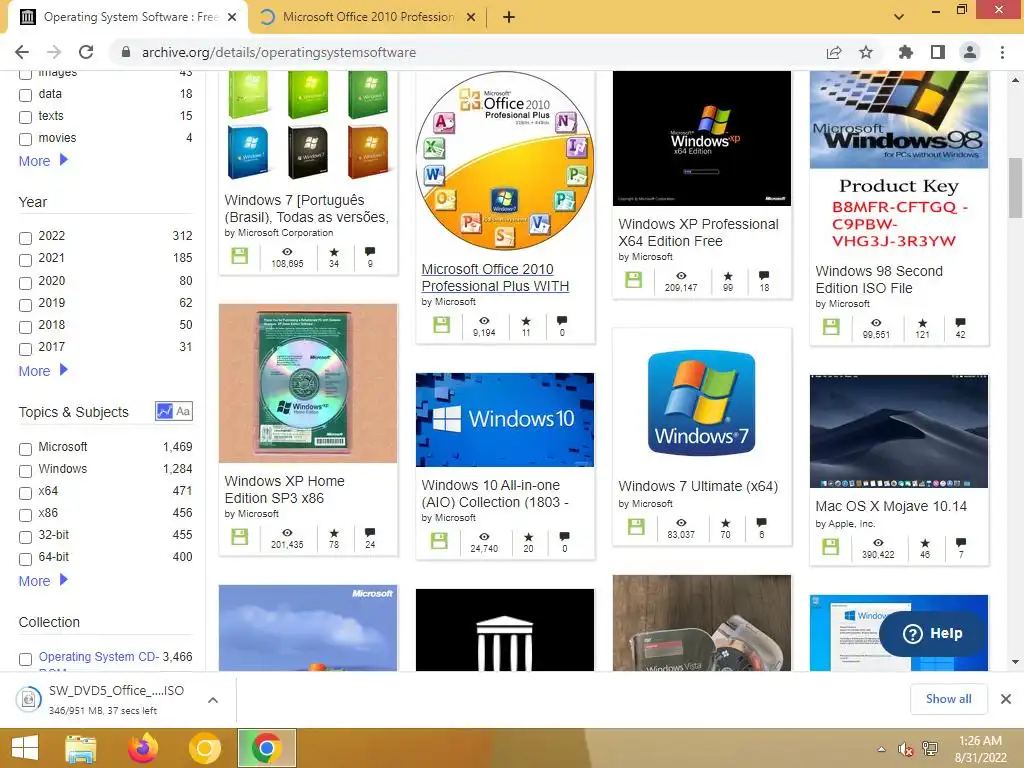Click the page vertical scrollbar thumb

click(x=1015, y=187)
